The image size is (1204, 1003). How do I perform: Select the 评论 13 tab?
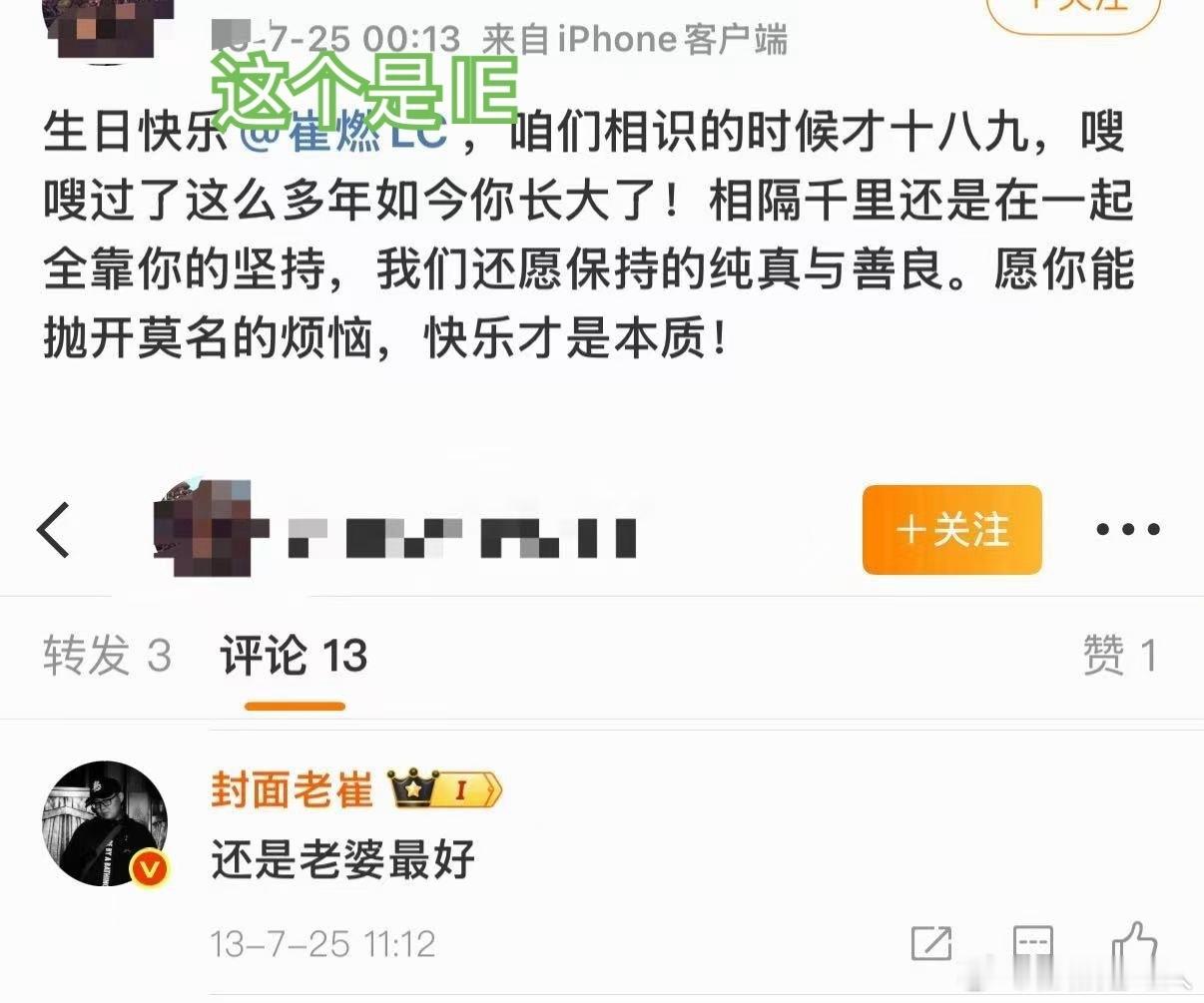click(295, 657)
